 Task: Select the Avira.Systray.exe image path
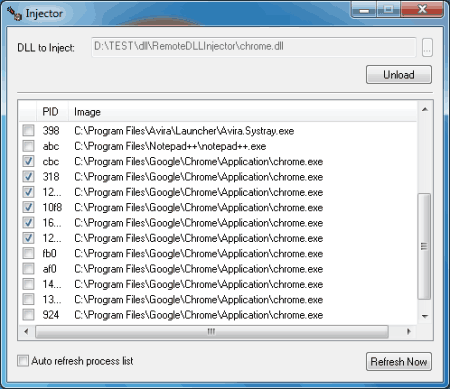tap(184, 131)
